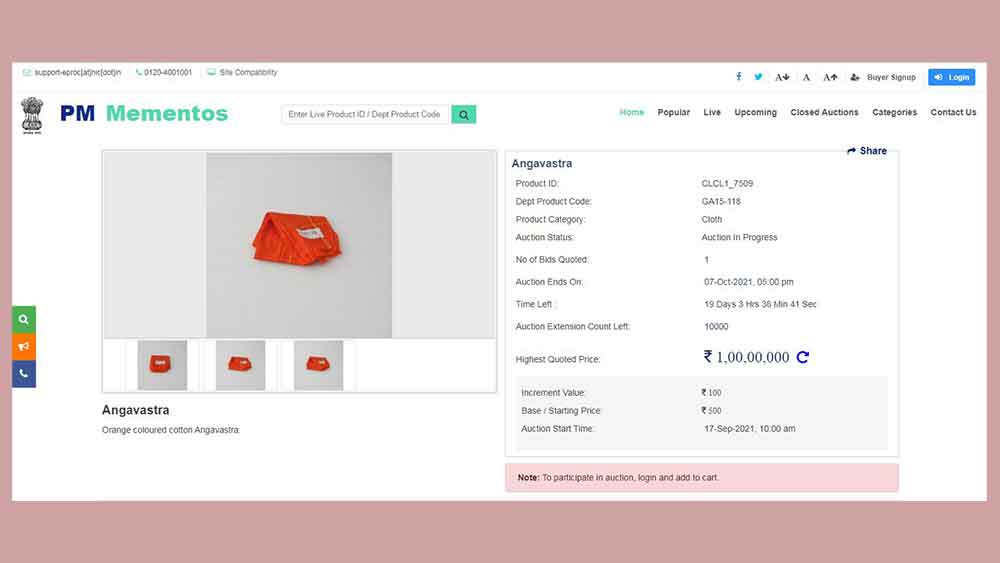Viewport: 1000px width, 563px height.
Task: Go to Closed Auctions page
Action: (824, 113)
